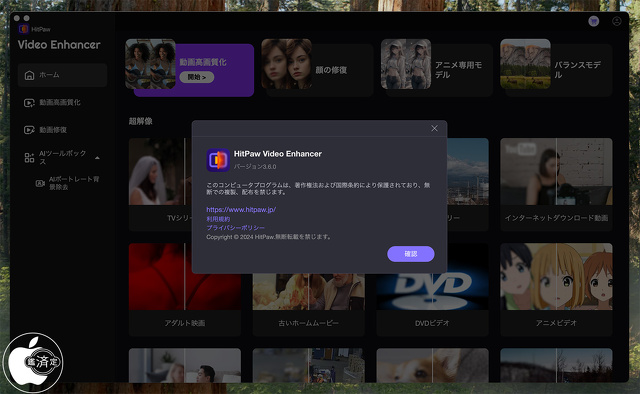The width and height of the screenshot is (640, 394).
Task: Open https://www.hitpaw.jp/ link
Action: [241, 209]
